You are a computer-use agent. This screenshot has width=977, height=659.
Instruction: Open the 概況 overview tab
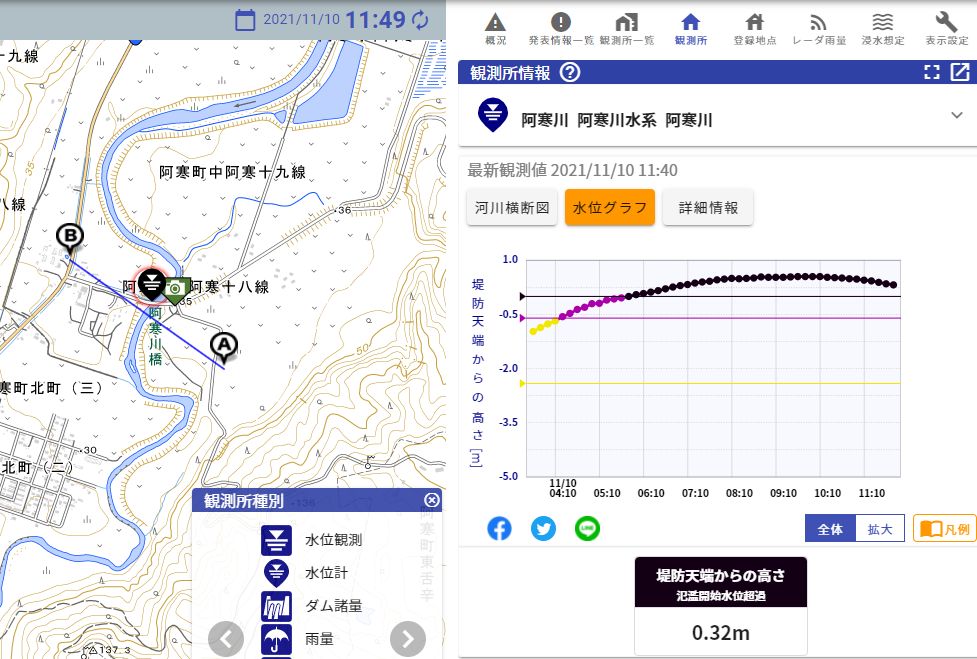495,29
